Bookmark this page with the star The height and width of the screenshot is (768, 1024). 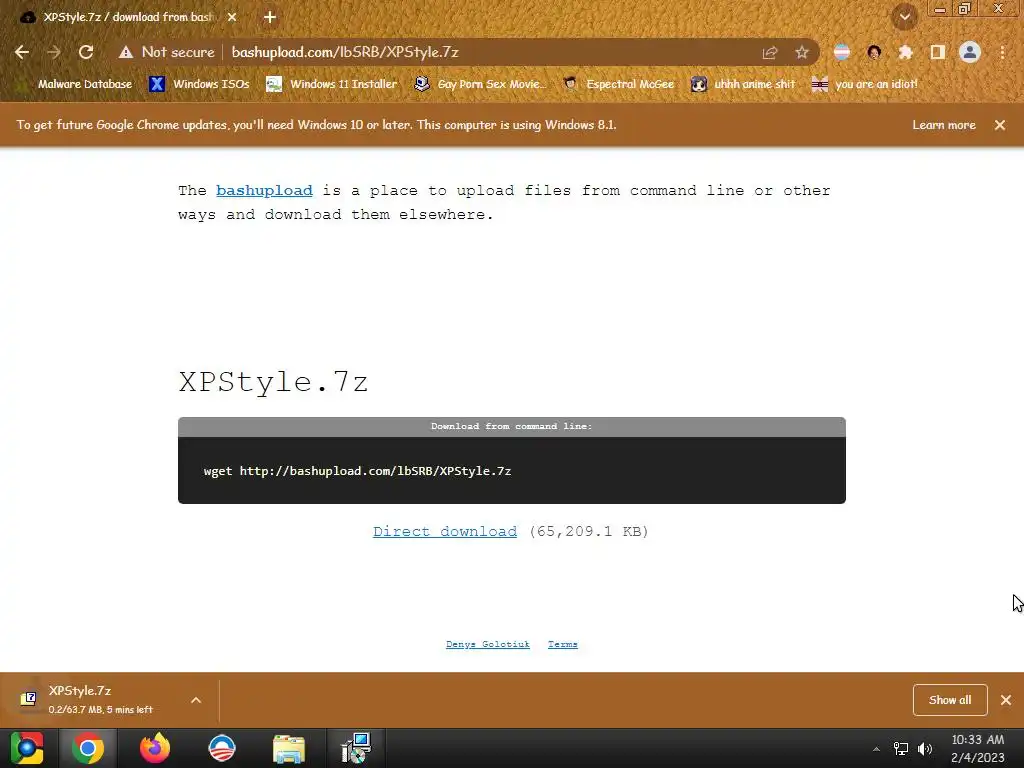802,52
